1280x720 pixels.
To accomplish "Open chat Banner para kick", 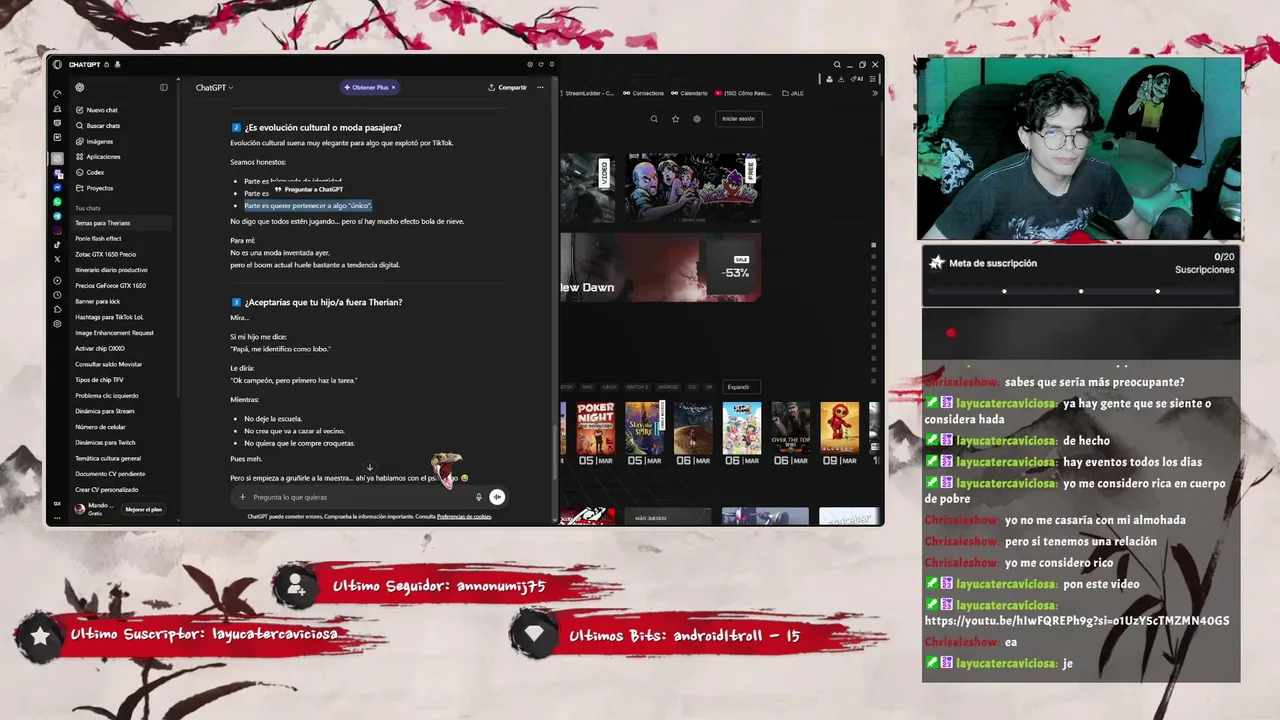I will (x=97, y=301).
